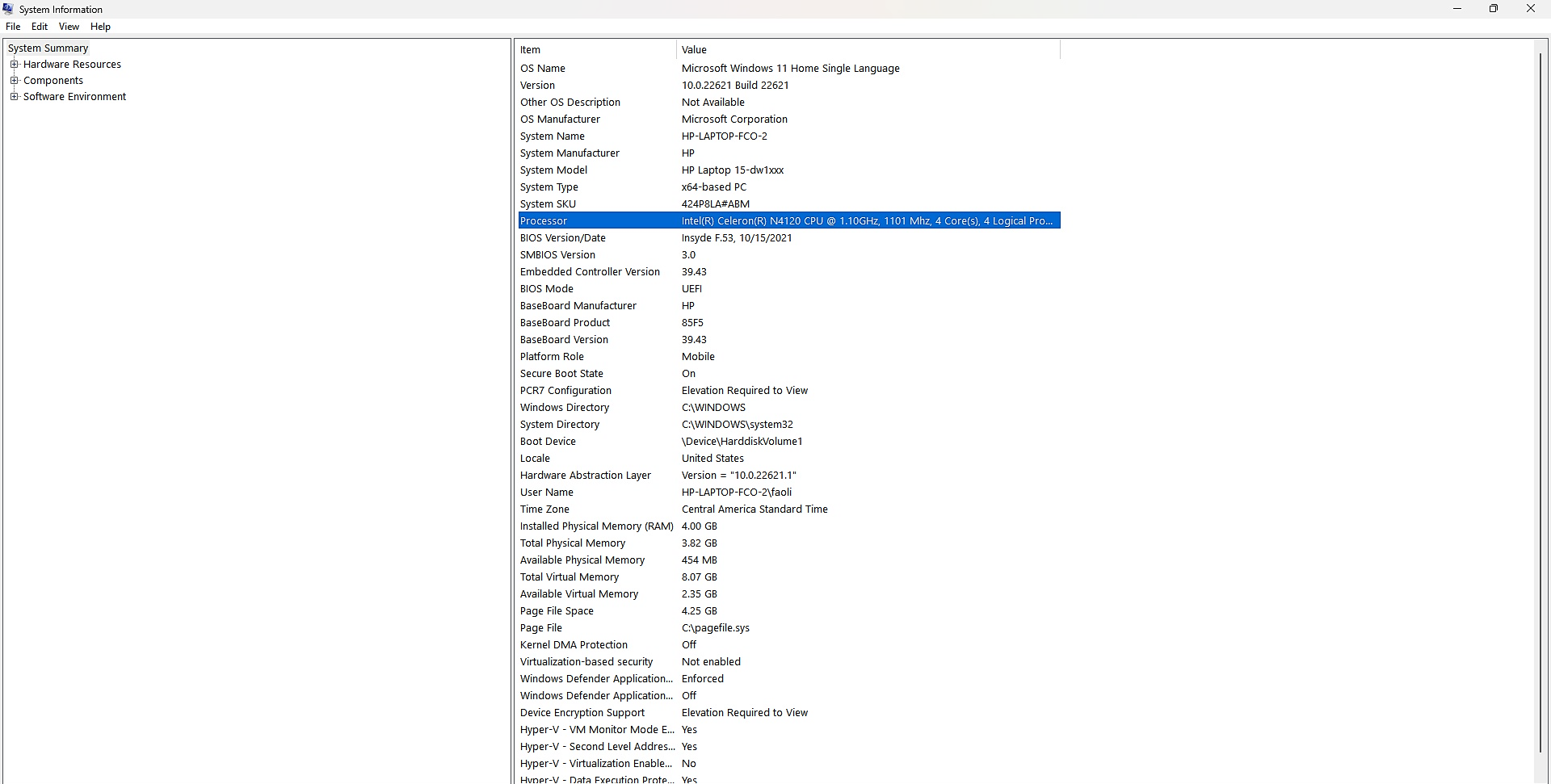Expand the Software Environment branch

point(15,96)
